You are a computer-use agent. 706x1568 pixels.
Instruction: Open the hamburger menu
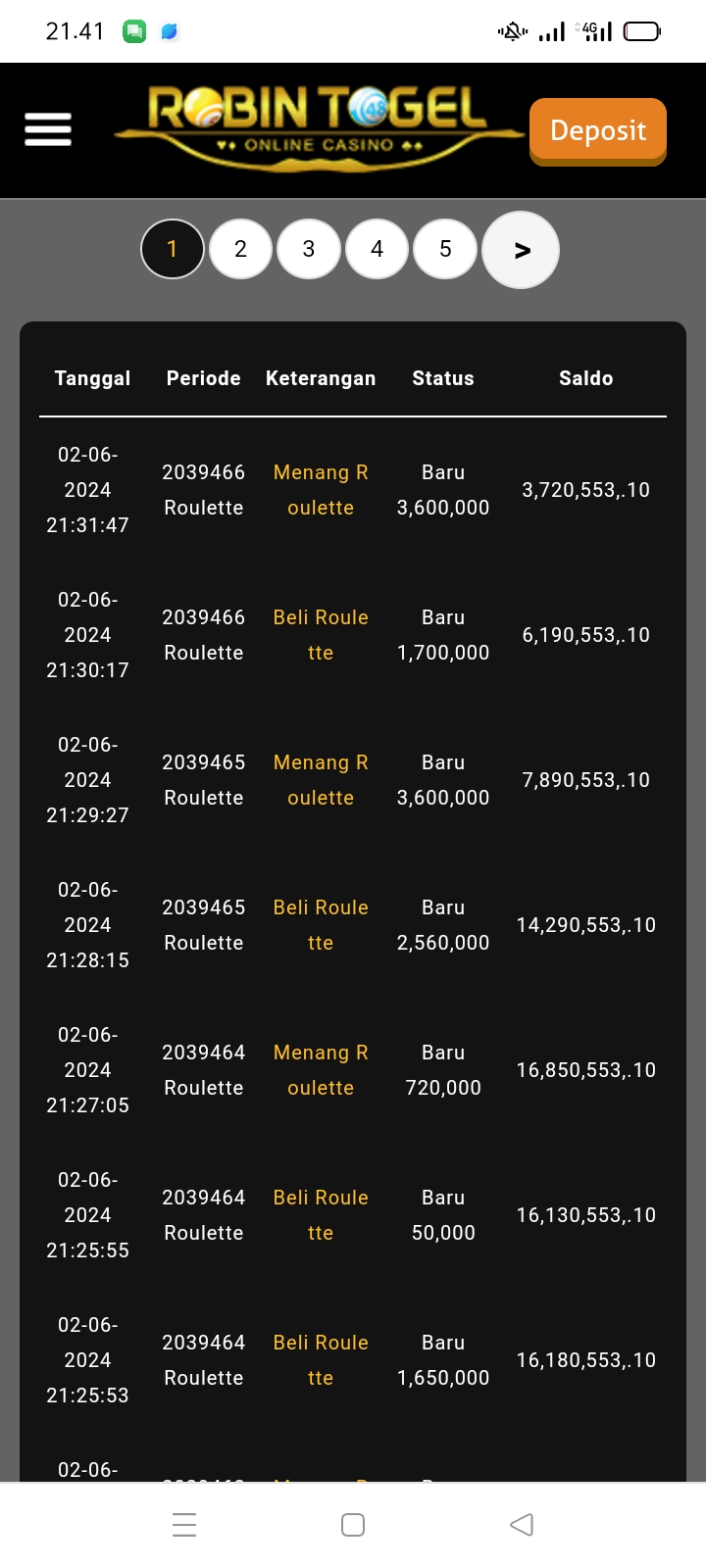coord(48,129)
